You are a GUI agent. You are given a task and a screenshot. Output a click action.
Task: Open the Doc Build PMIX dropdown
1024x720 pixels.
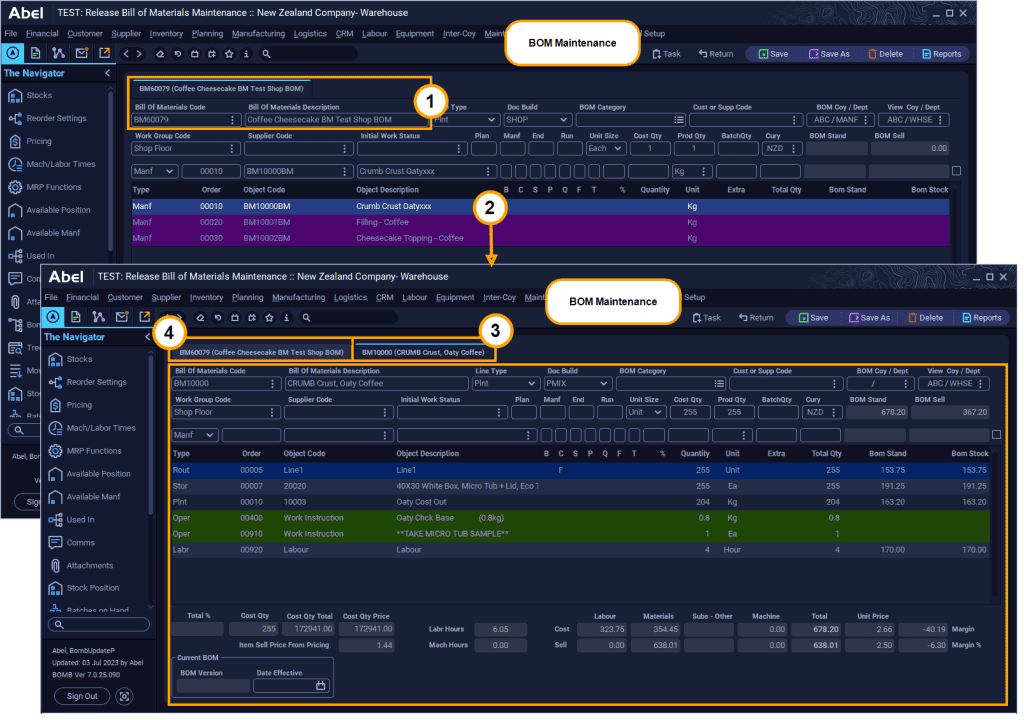pos(604,384)
